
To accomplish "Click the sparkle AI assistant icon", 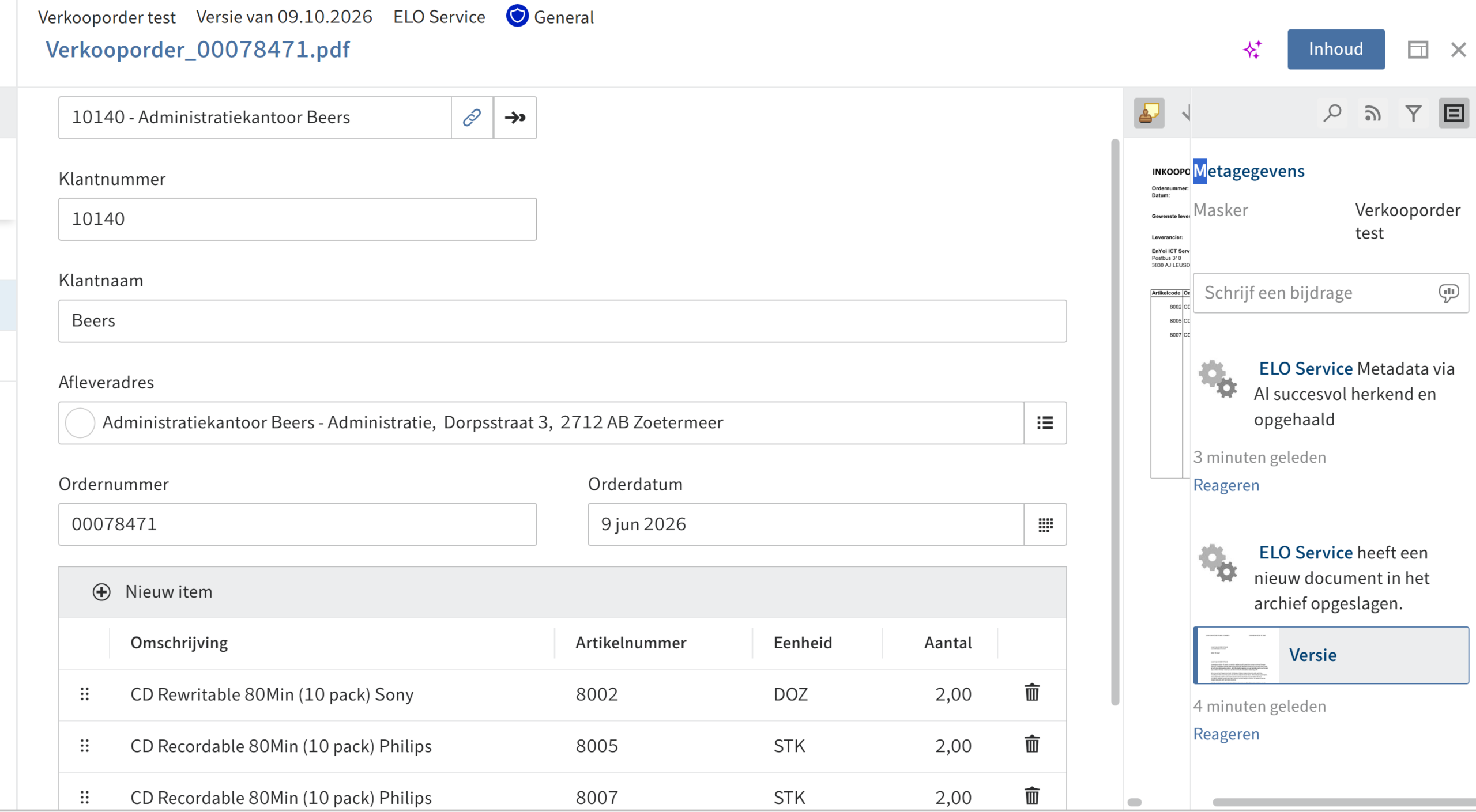I will point(1252,50).
